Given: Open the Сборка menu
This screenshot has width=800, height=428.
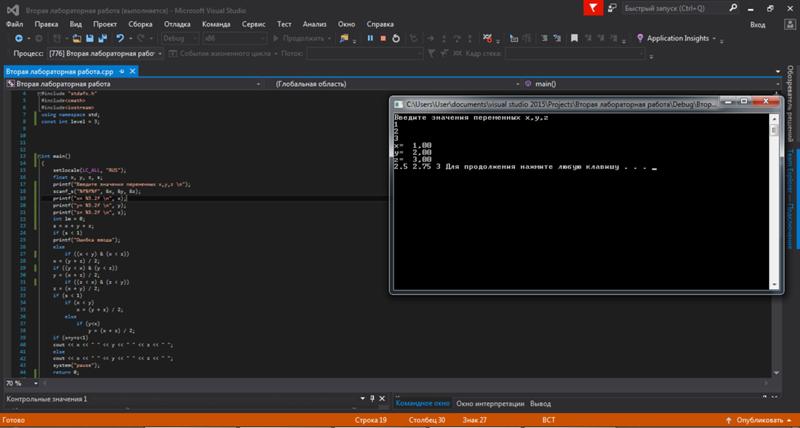Looking at the screenshot, I should pos(140,24).
